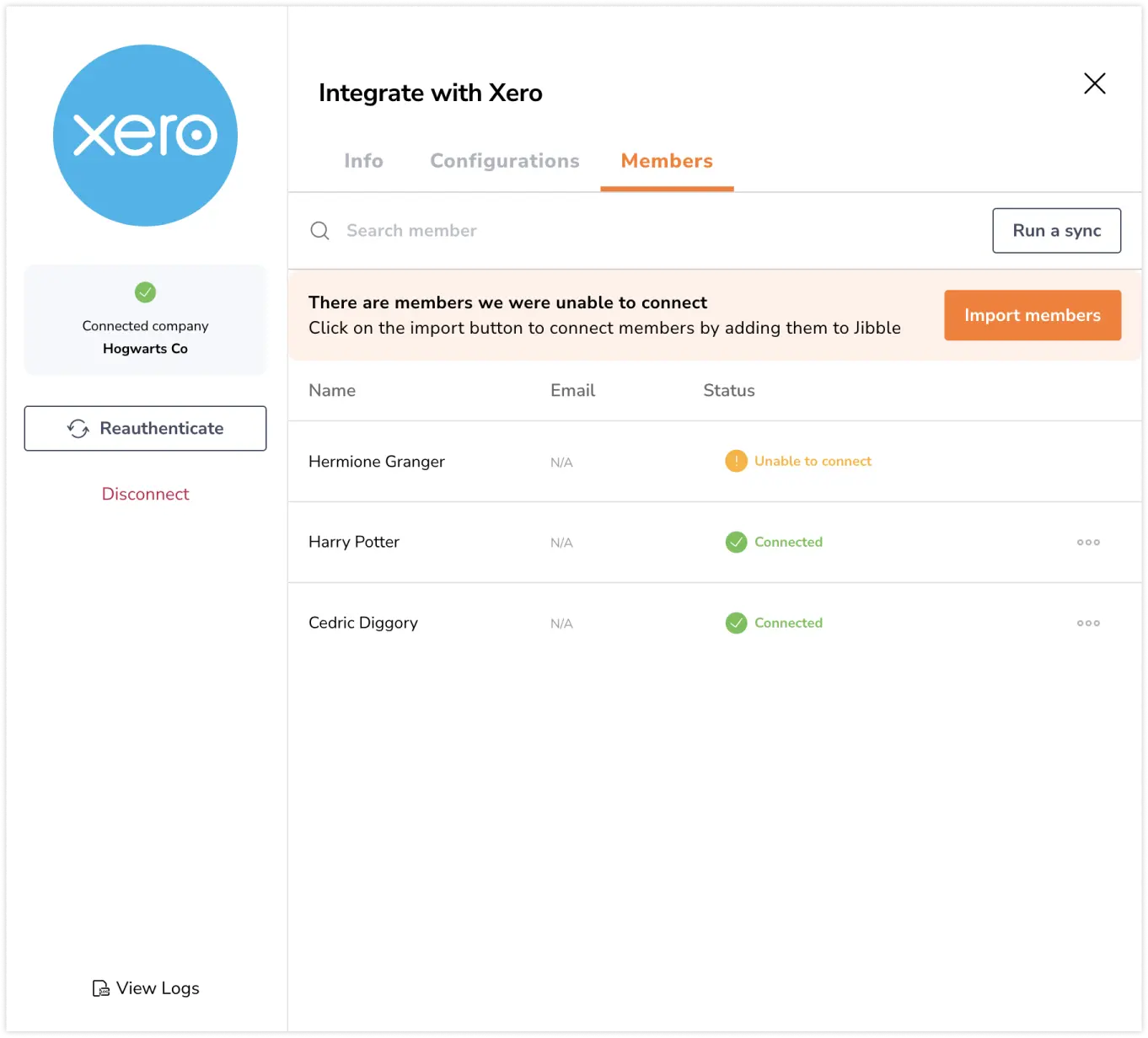Select the Cedric Diggory name
Image resolution: width=1148 pixels, height=1038 pixels.
coord(363,623)
